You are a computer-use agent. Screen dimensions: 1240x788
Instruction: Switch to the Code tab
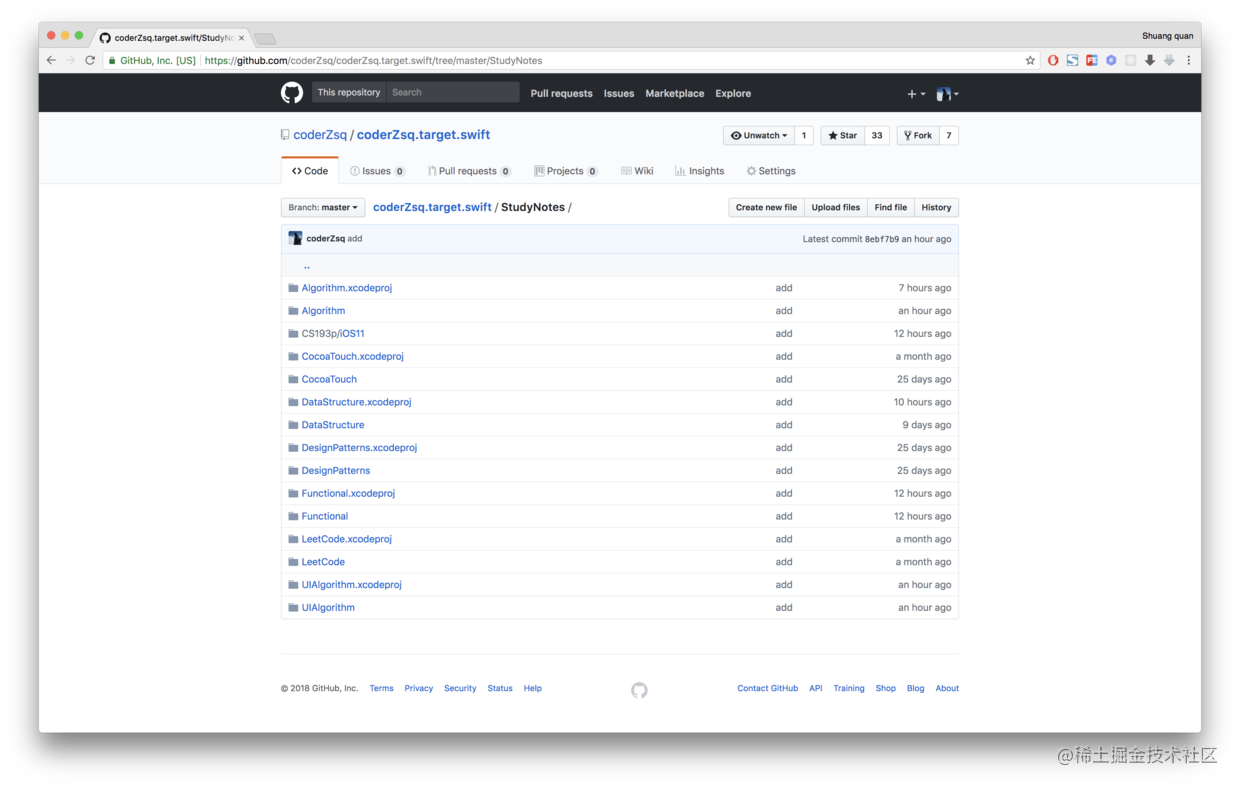tap(310, 171)
